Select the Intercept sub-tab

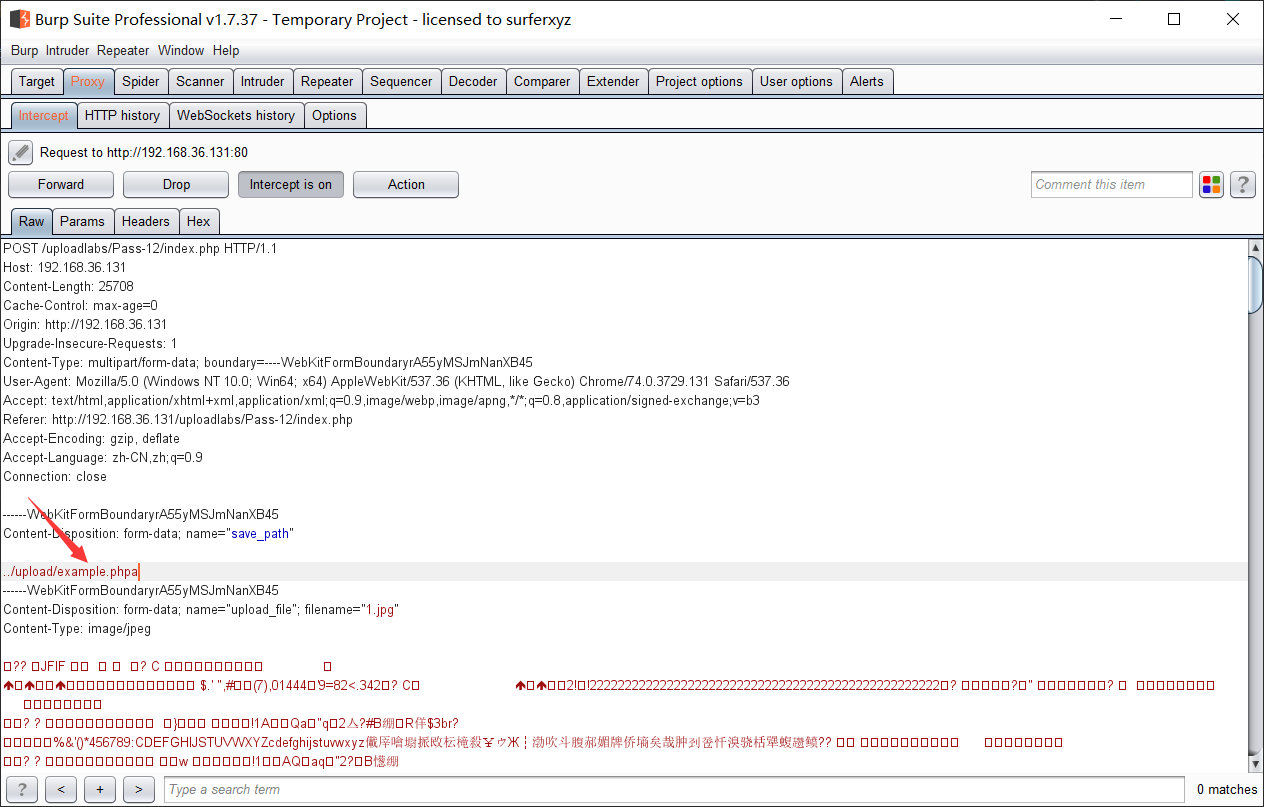(43, 115)
